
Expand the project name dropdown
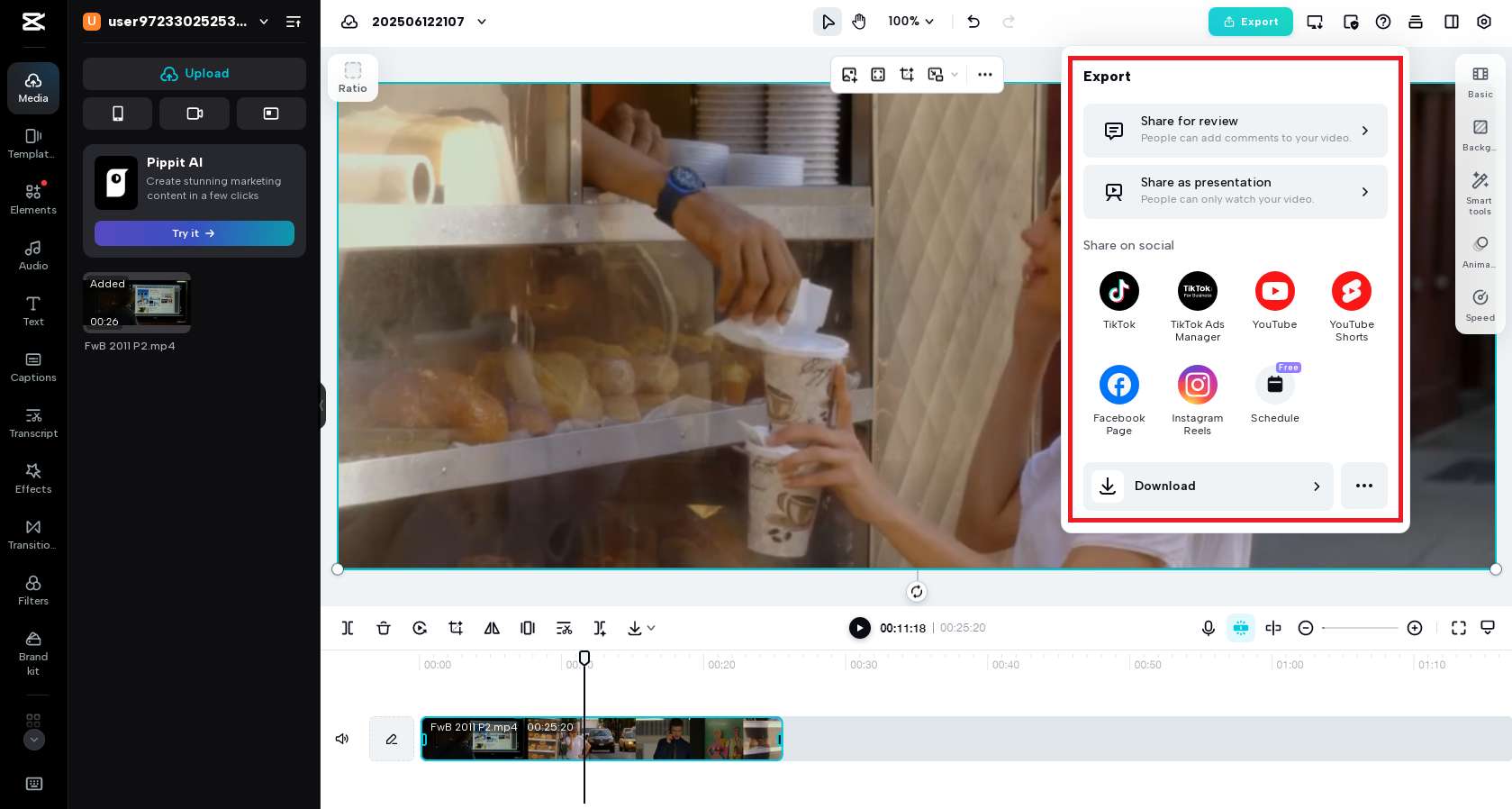pyautogui.click(x=482, y=22)
